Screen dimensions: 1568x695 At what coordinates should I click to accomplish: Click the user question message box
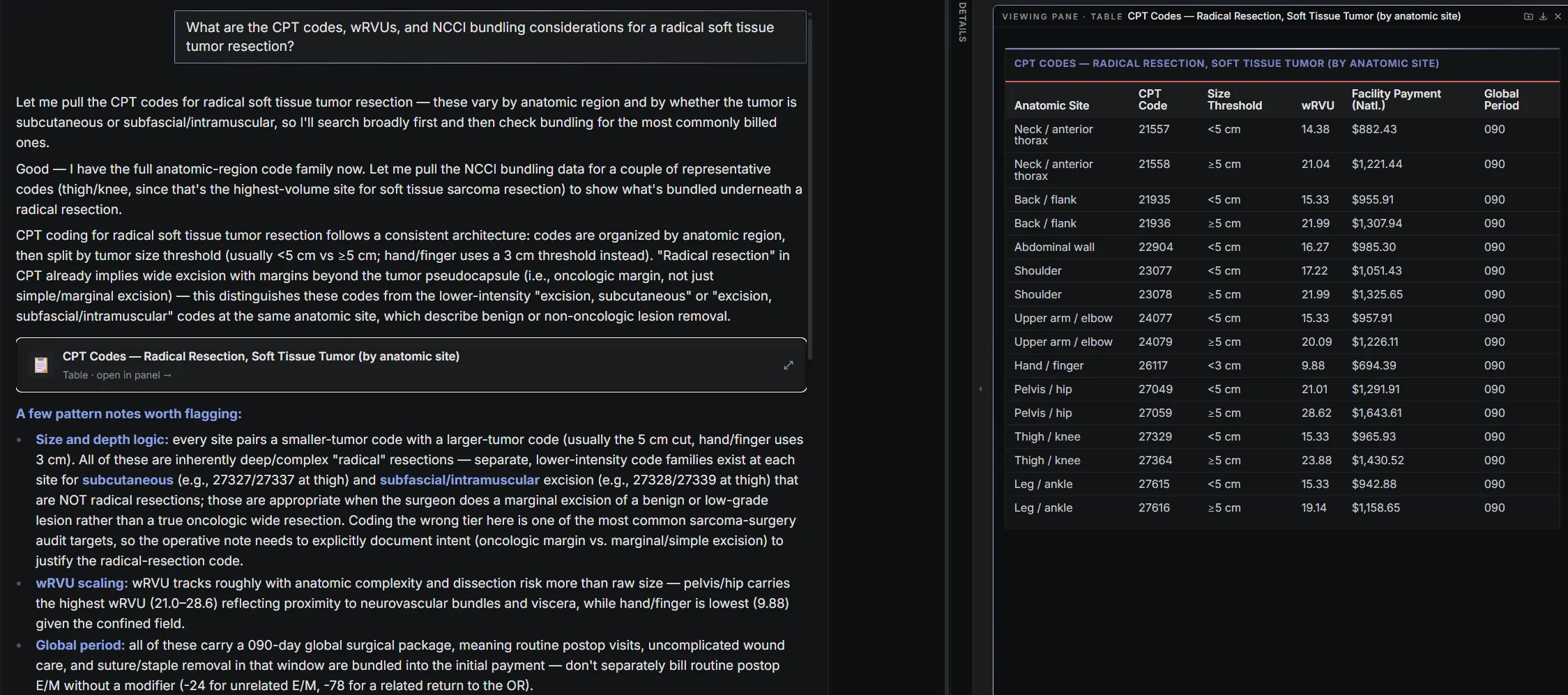[490, 37]
